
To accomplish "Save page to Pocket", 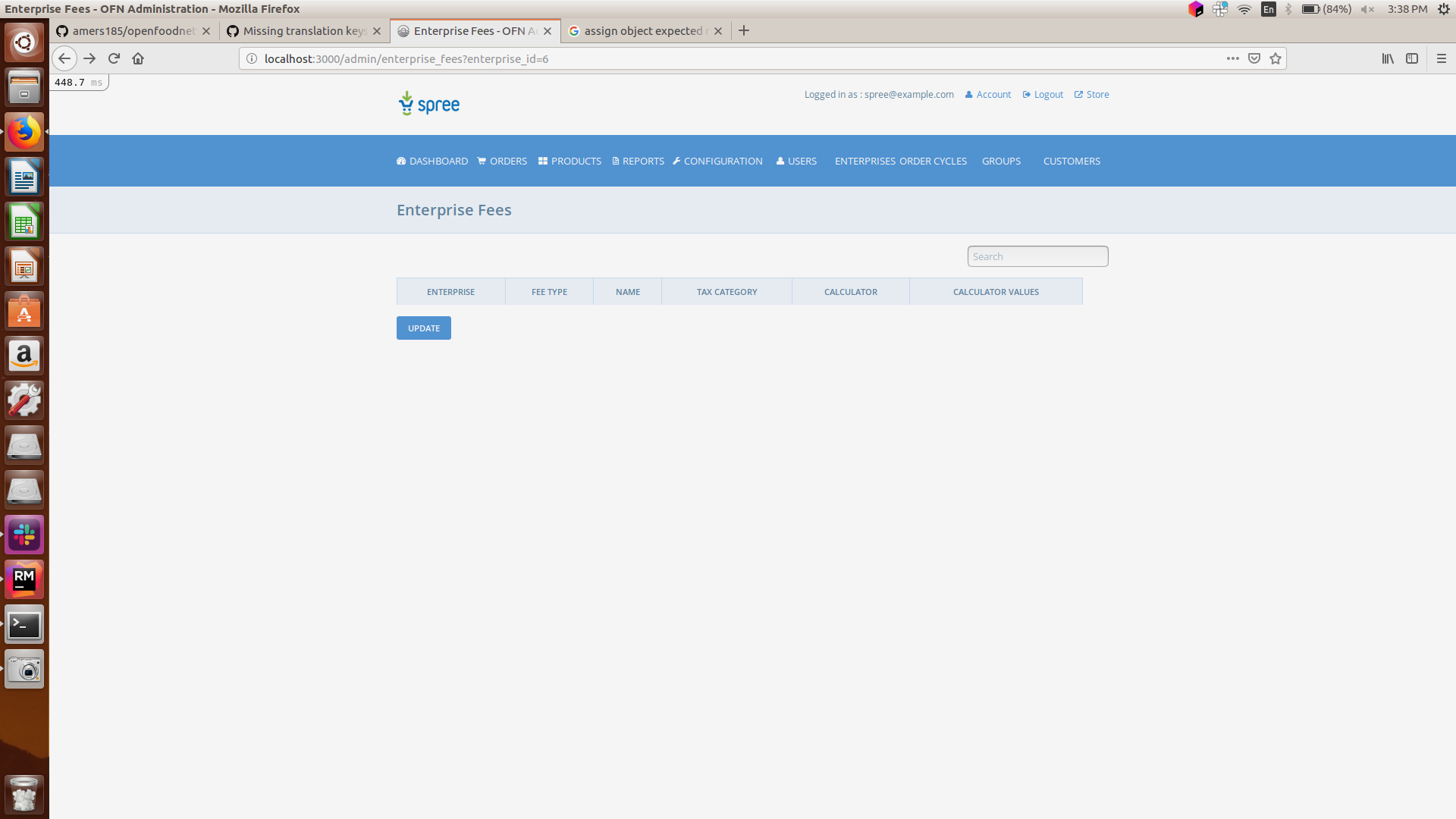I will (1254, 58).
